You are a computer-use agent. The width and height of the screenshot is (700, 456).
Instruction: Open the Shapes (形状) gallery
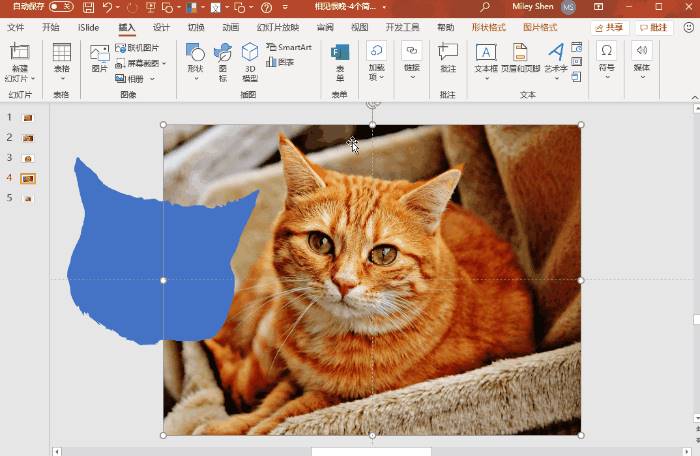pos(195,60)
